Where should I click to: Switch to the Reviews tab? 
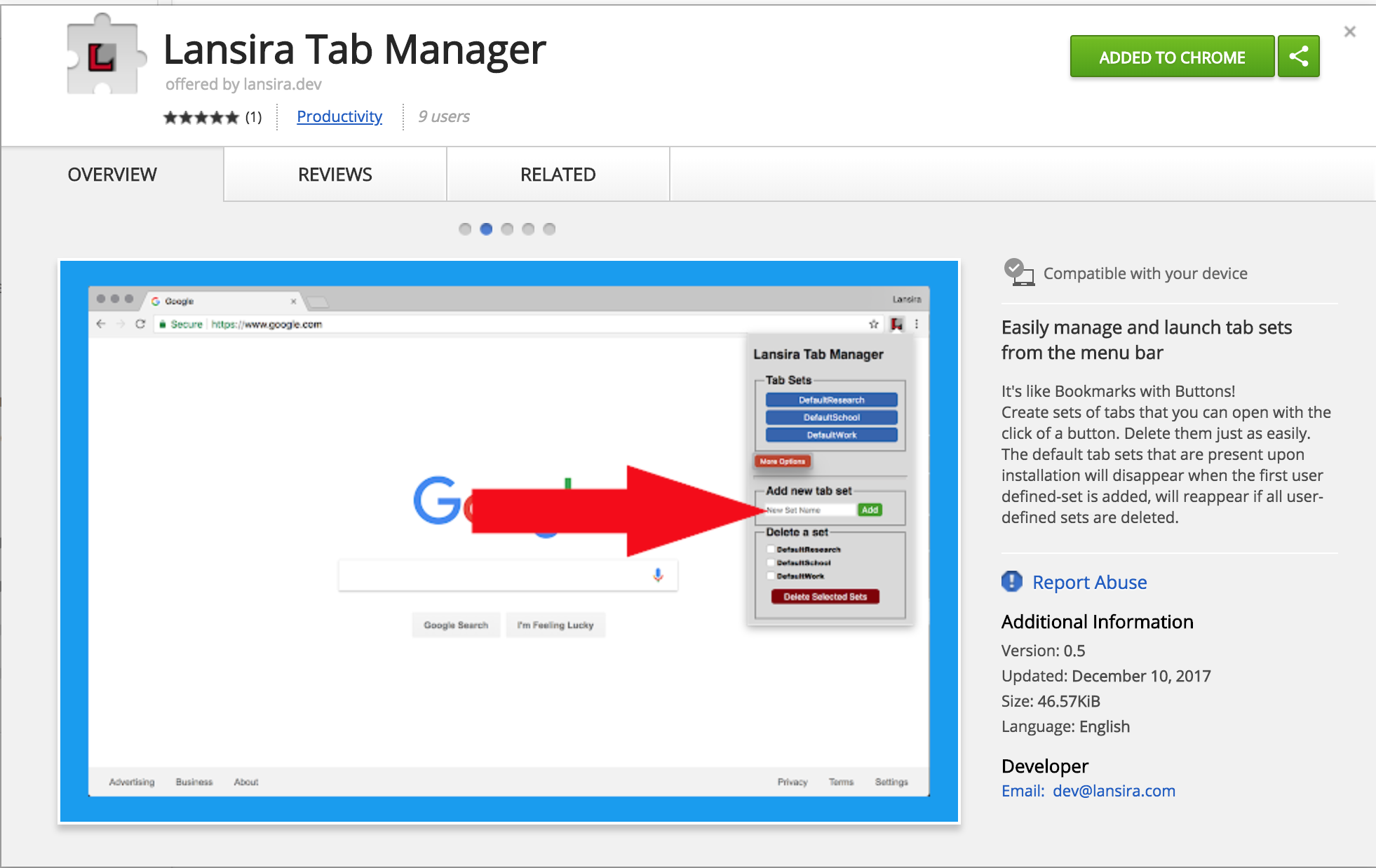335,175
